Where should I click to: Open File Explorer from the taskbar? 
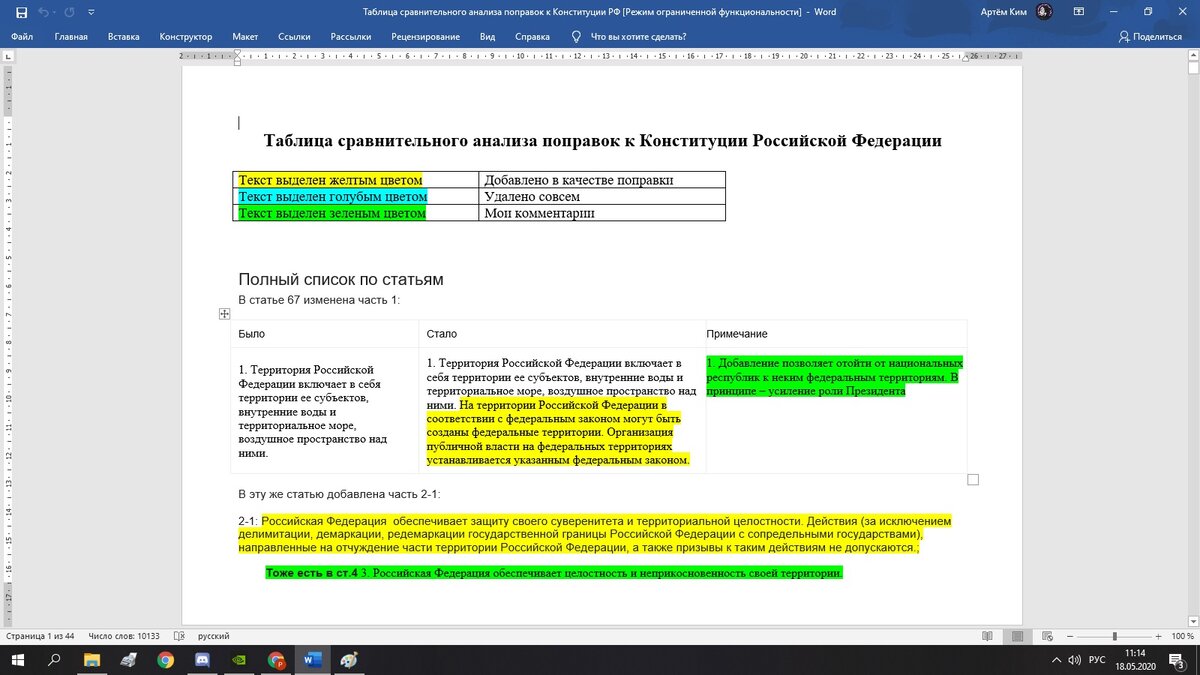coord(92,660)
